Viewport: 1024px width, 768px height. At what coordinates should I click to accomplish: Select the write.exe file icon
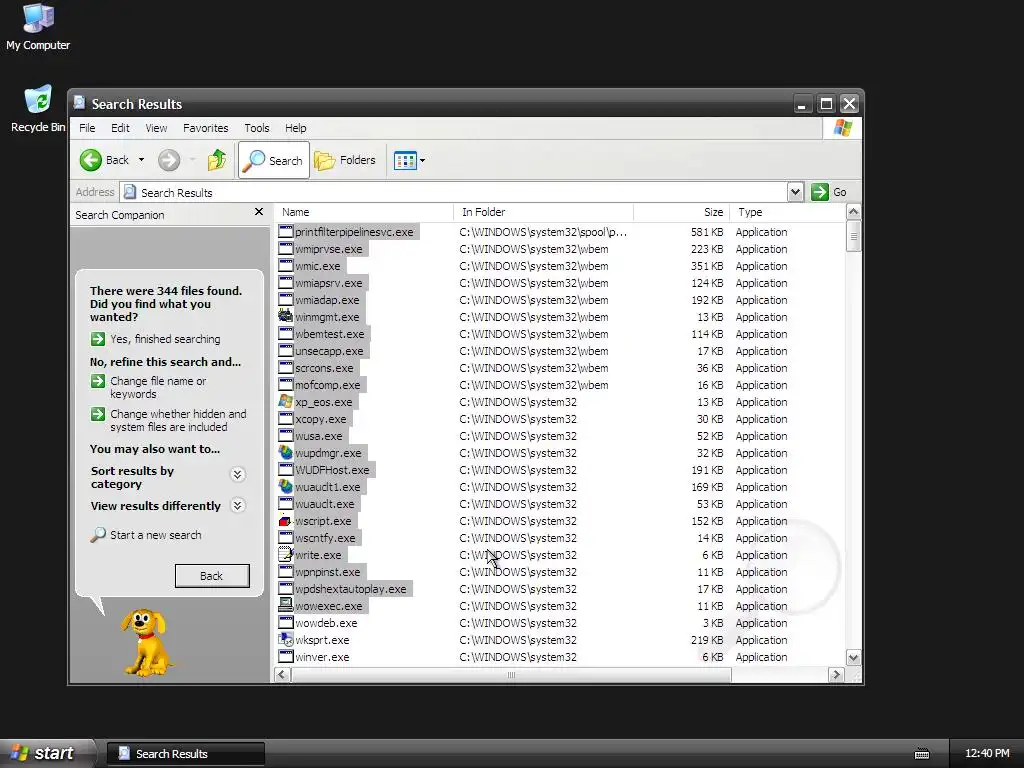(x=285, y=554)
